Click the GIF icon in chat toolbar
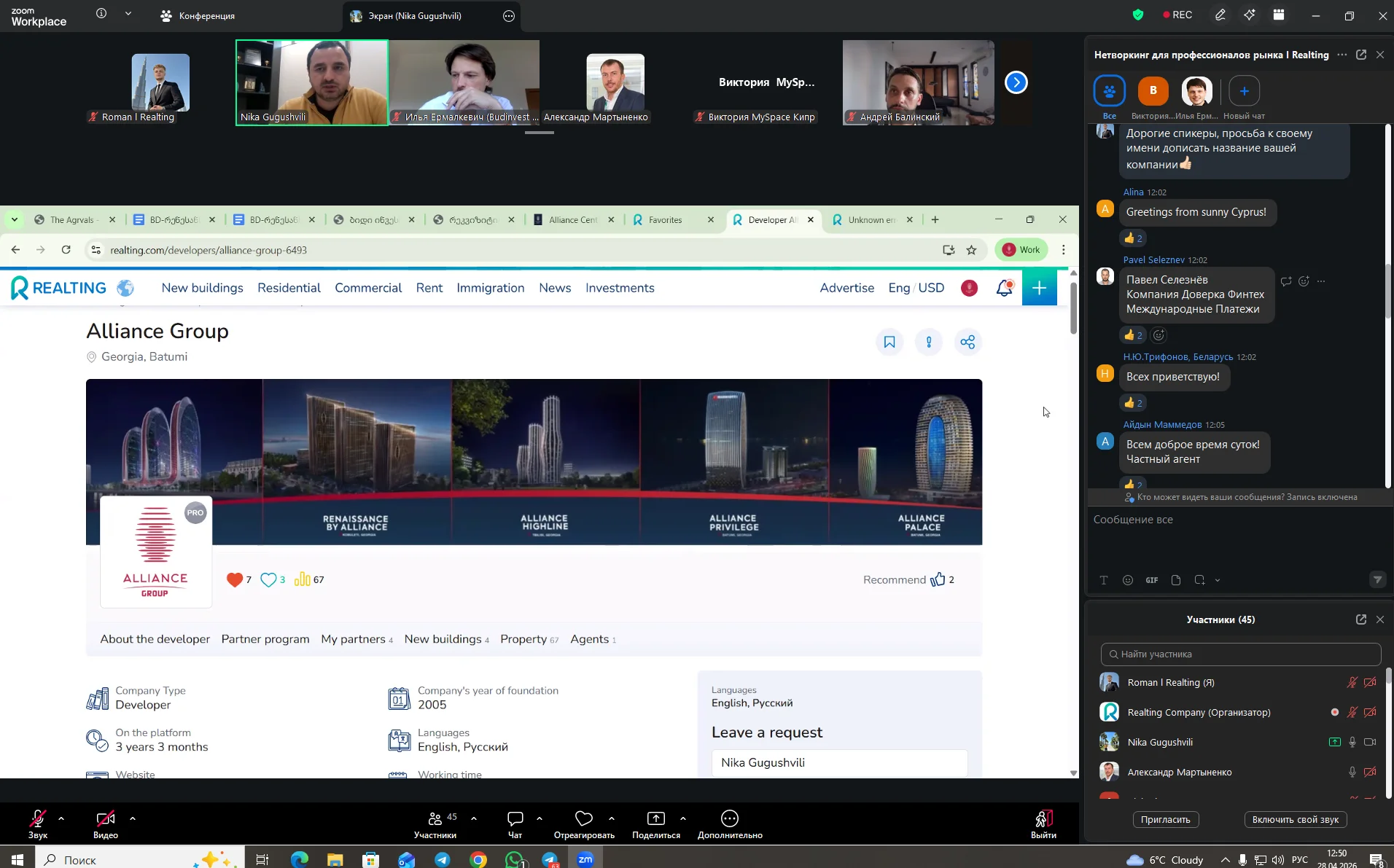The height and width of the screenshot is (868, 1394). tap(1152, 580)
